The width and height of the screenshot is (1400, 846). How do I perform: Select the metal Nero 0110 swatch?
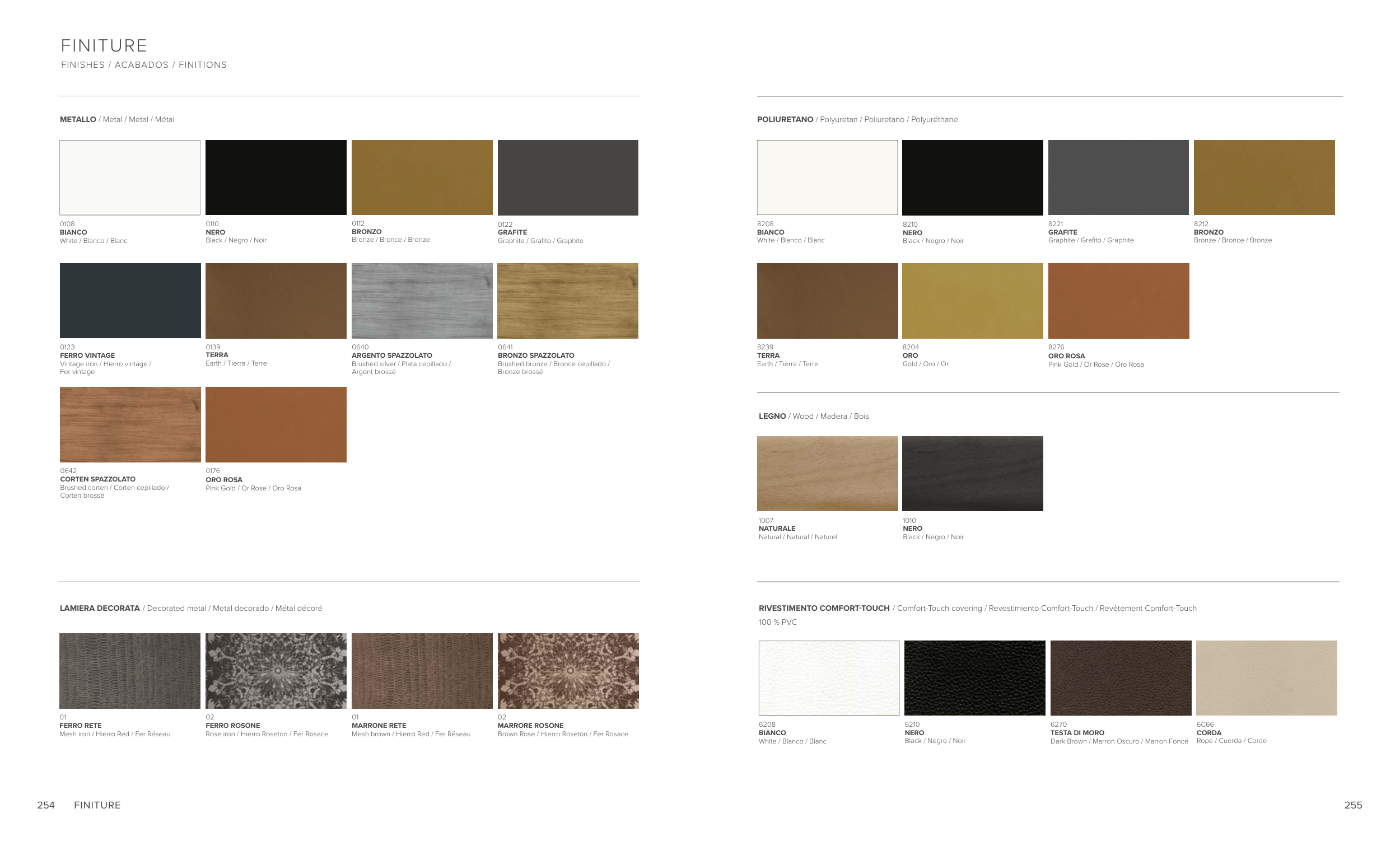tap(276, 177)
